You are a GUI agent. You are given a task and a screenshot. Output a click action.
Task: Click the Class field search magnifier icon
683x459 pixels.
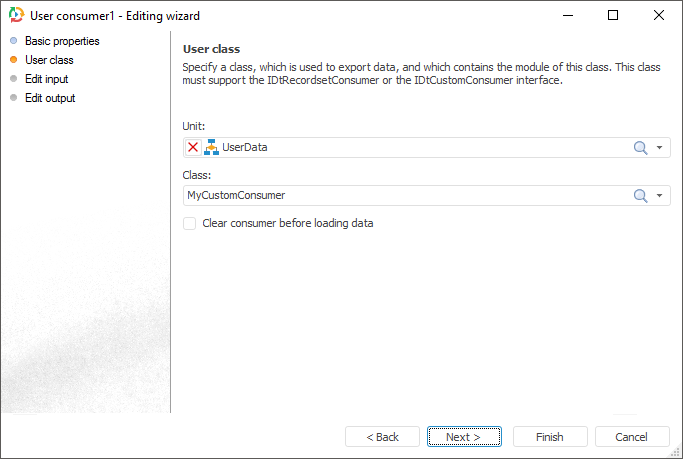click(641, 196)
